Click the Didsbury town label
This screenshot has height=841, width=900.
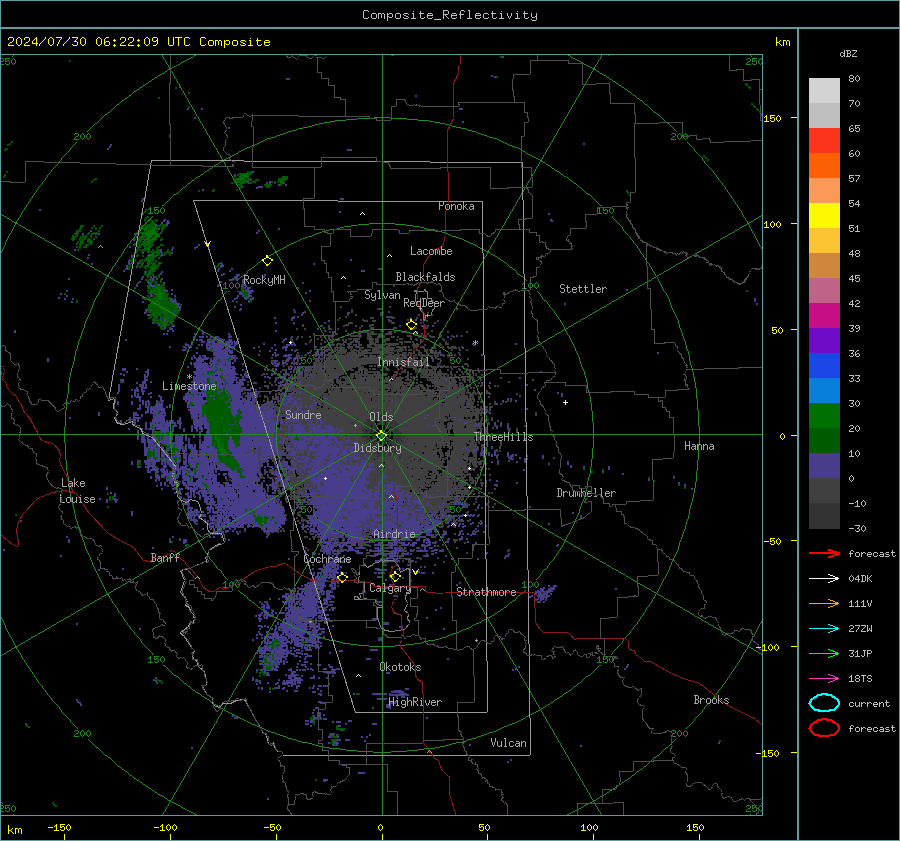point(378,448)
